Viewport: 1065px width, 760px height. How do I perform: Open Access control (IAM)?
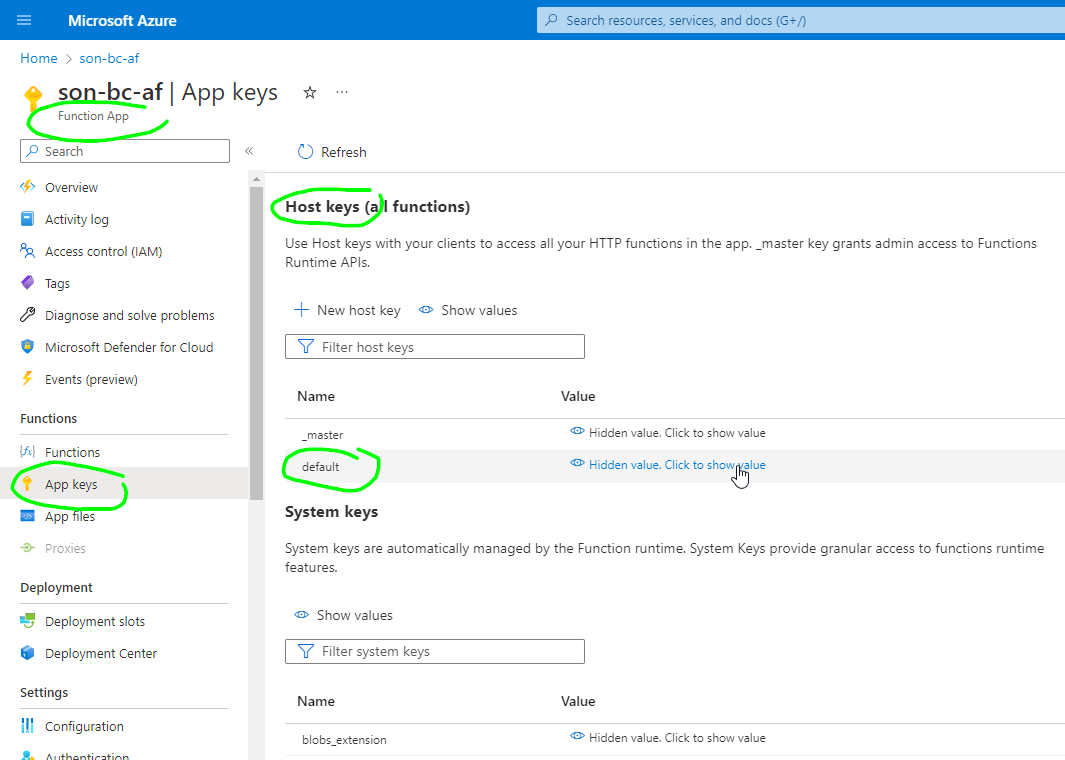tap(103, 251)
